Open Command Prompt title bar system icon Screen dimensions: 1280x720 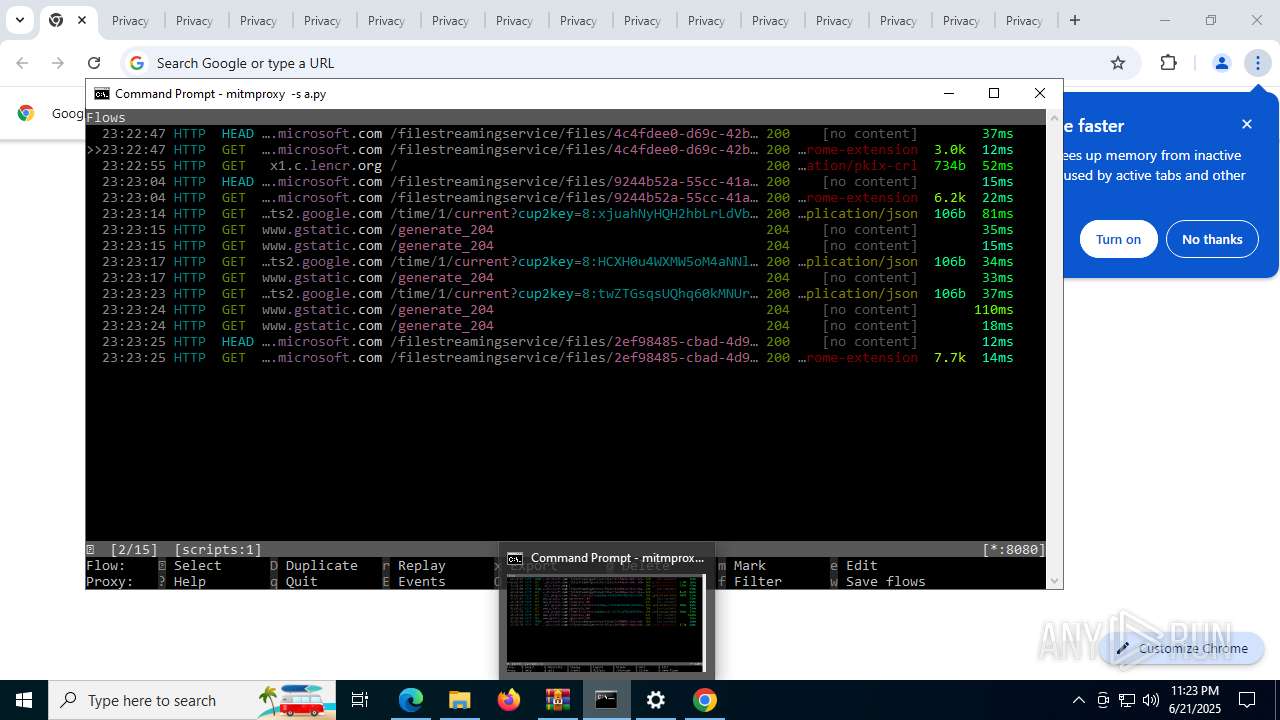click(x=101, y=94)
